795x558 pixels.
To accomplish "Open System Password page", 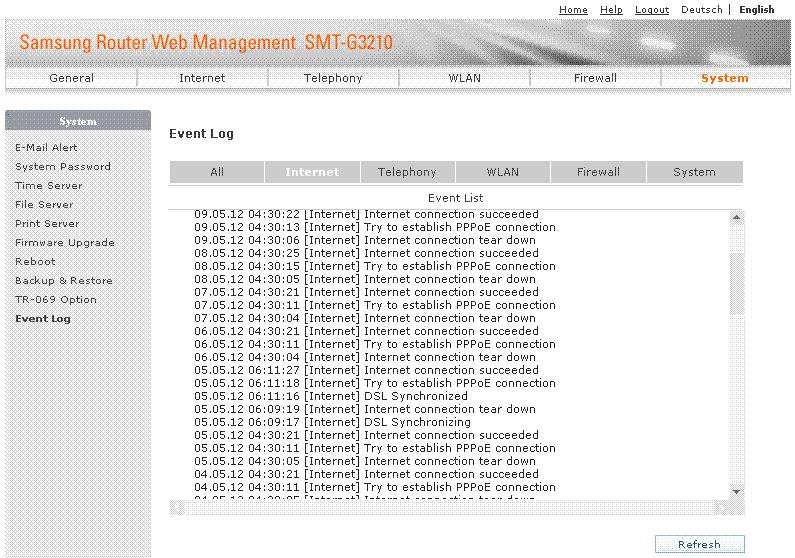I will click(63, 167).
